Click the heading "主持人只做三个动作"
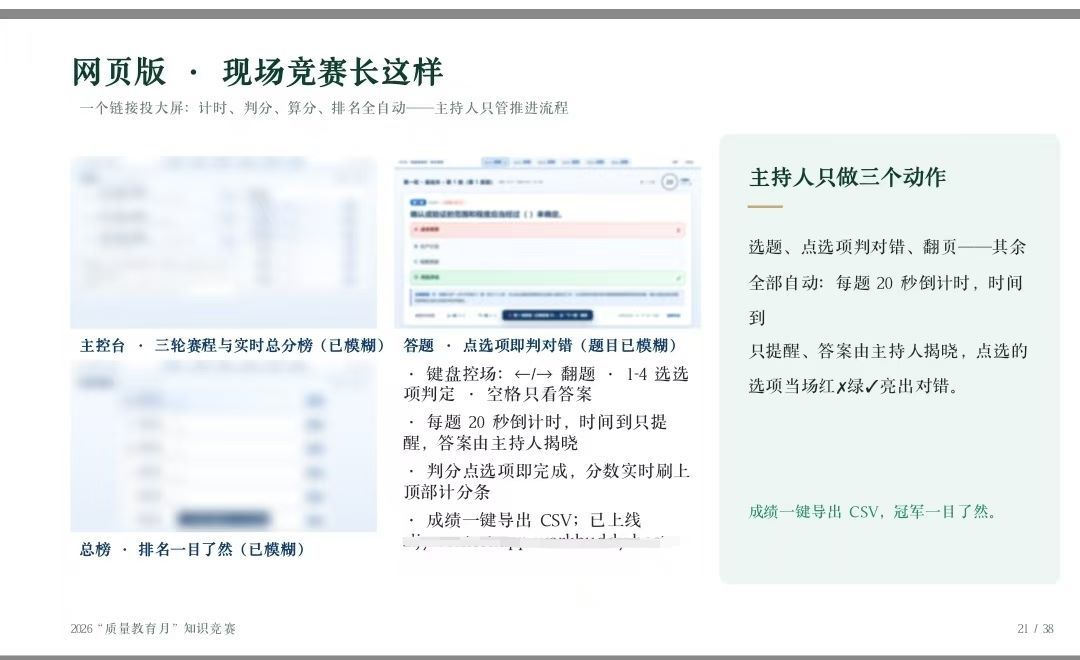The width and height of the screenshot is (1080, 660). 847,177
